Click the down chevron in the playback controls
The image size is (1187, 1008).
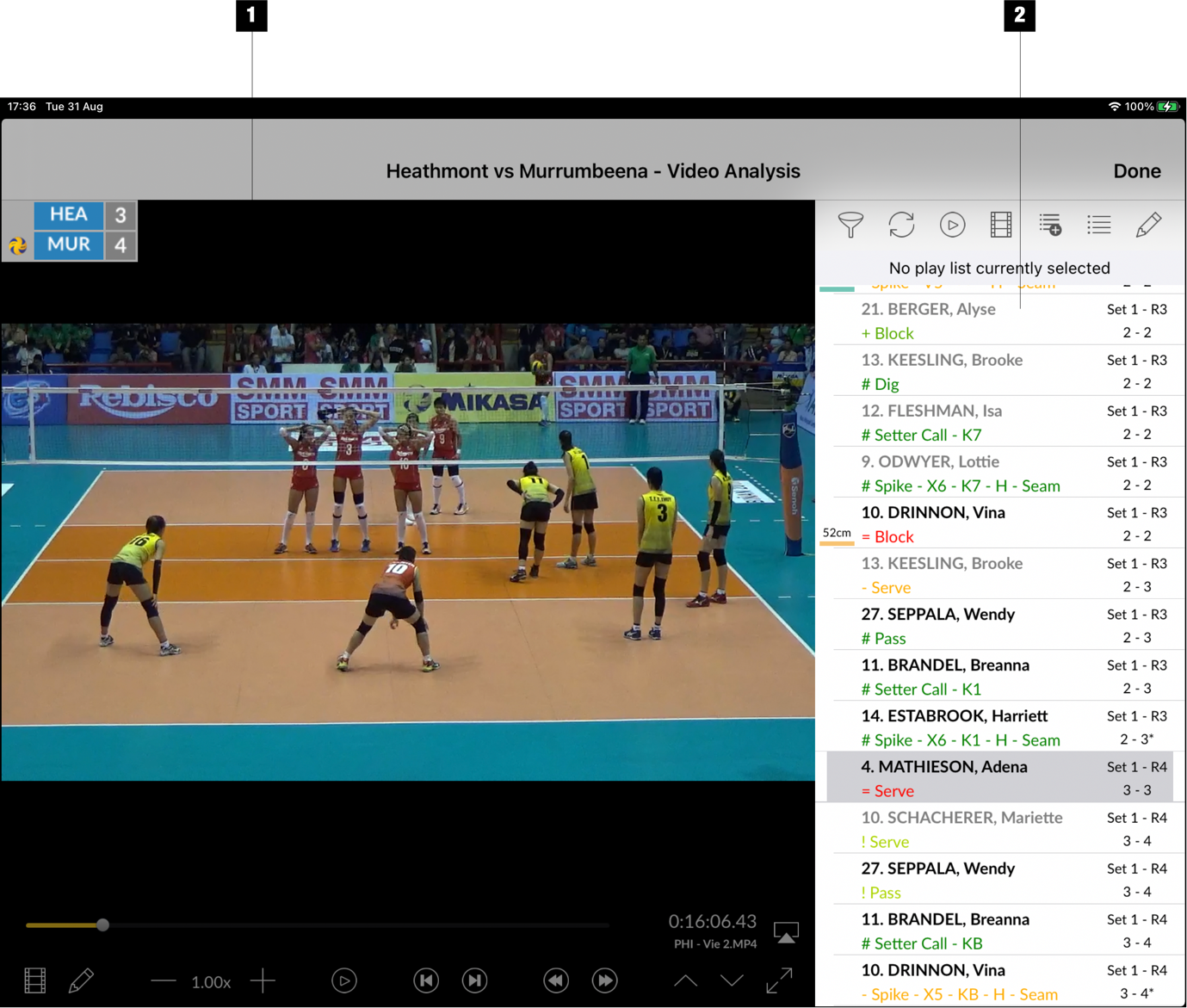[732, 980]
